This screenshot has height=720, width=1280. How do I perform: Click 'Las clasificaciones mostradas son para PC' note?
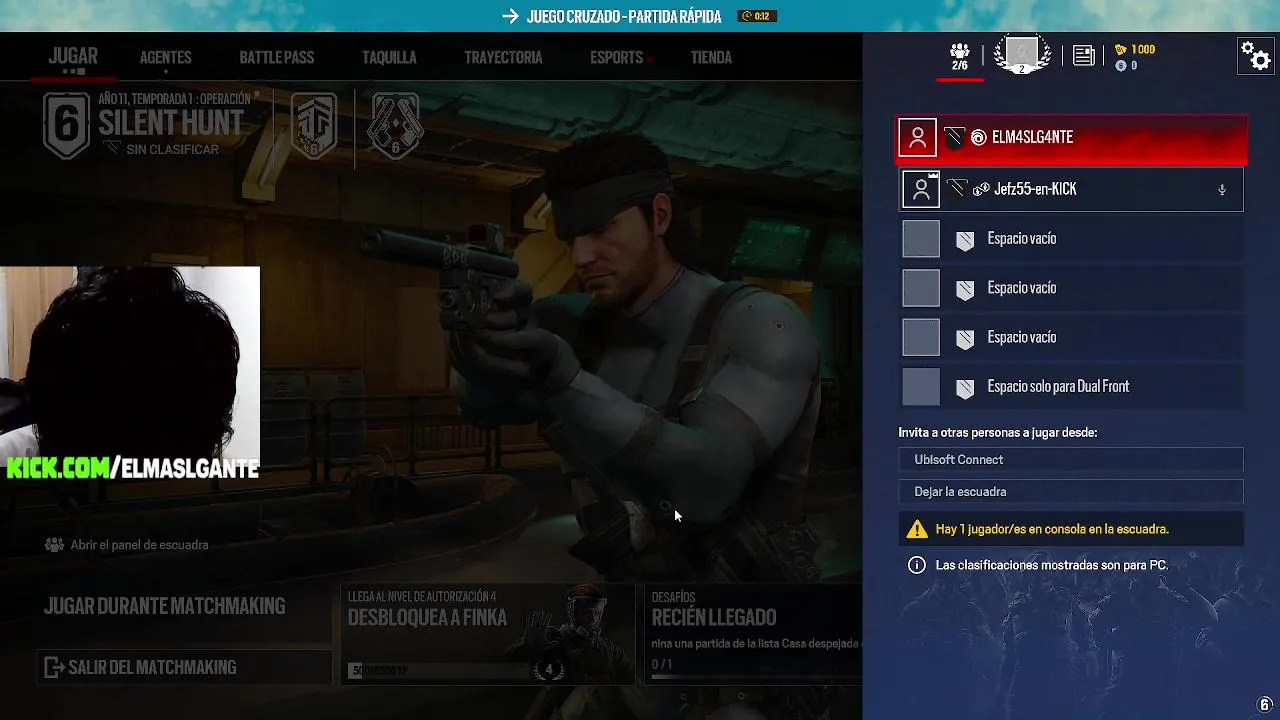tap(1052, 565)
